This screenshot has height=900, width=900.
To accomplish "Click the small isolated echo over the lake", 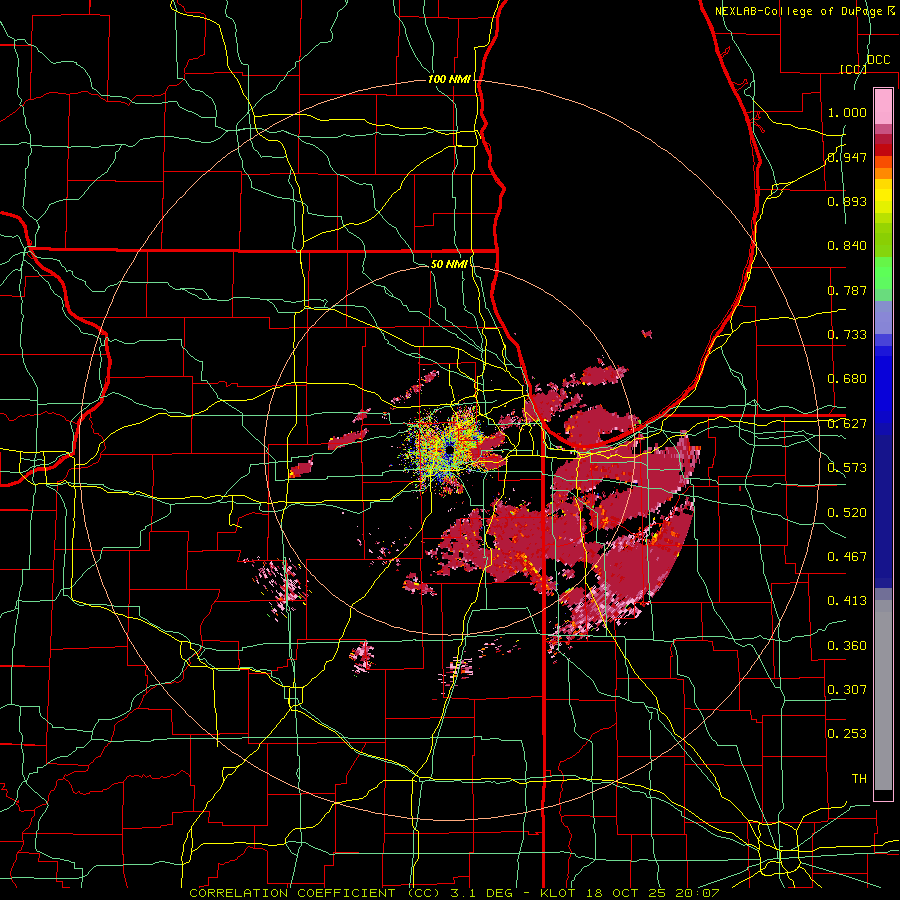I will point(647,333).
